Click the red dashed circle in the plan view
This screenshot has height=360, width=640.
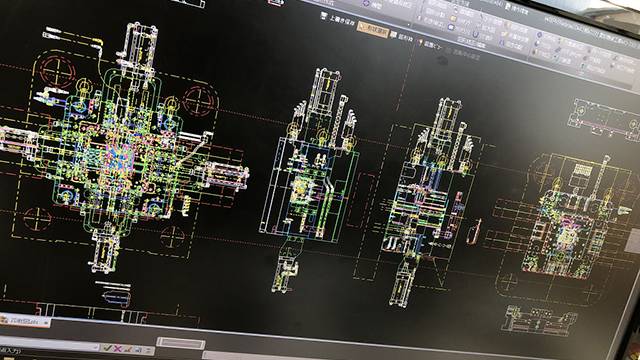[58, 72]
